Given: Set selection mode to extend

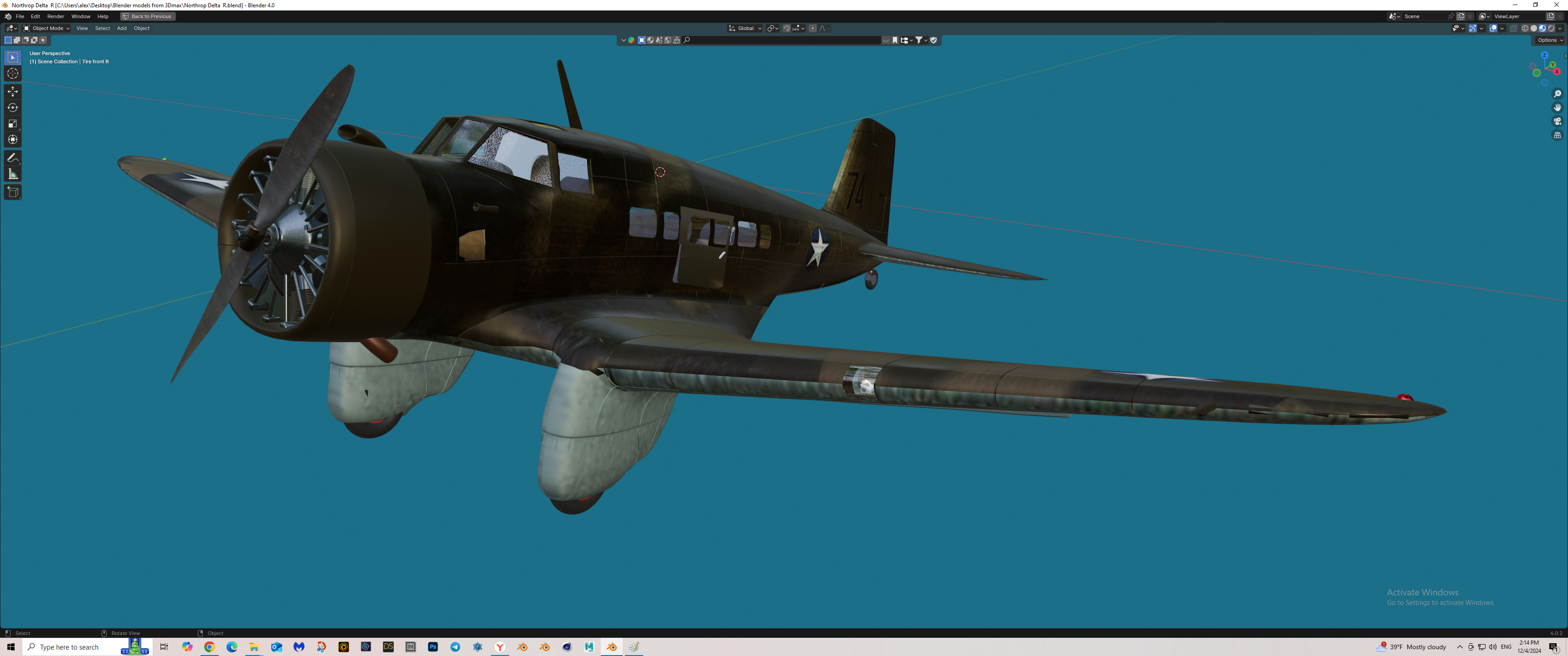Looking at the screenshot, I should (x=16, y=40).
